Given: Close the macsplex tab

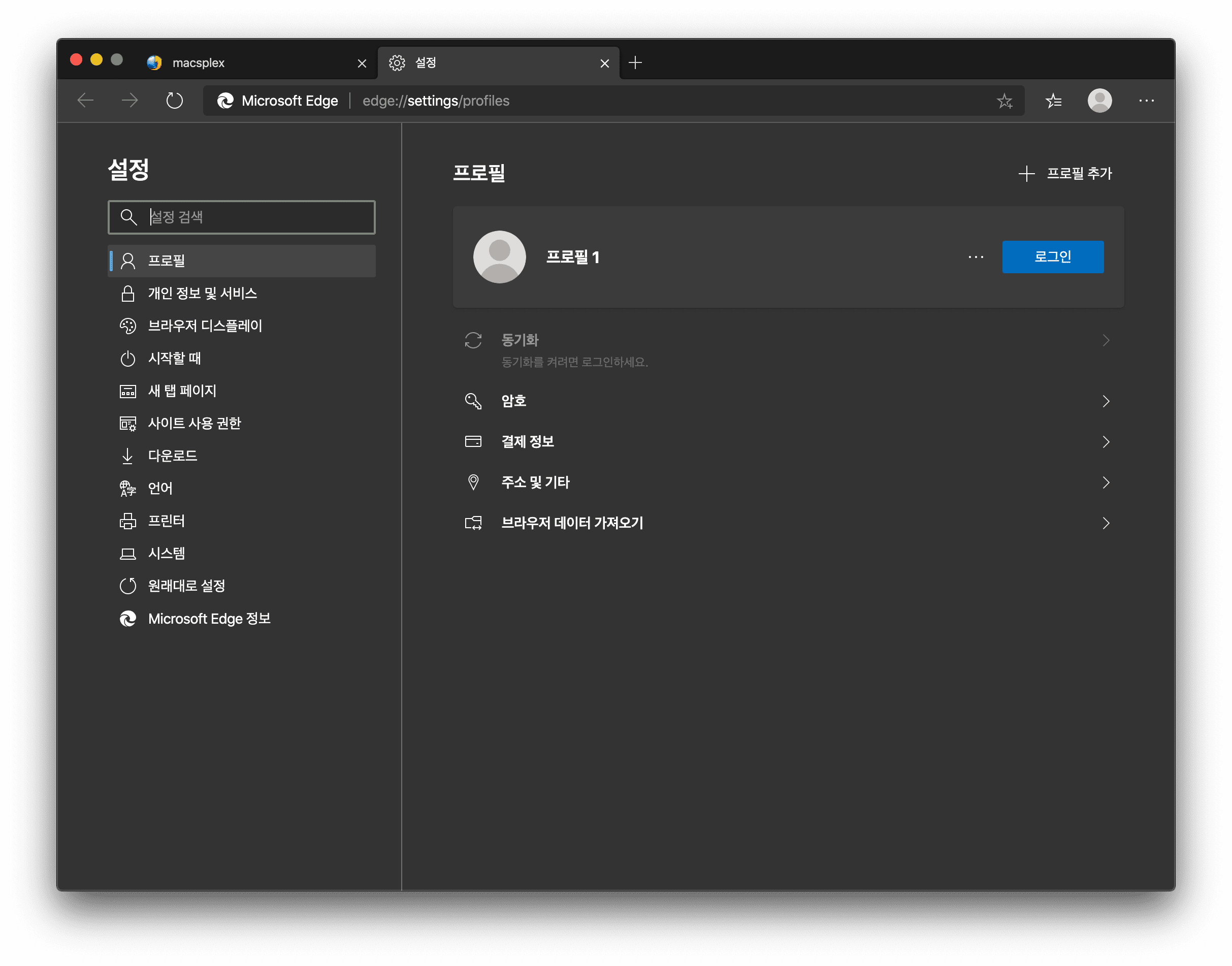Looking at the screenshot, I should pyautogui.click(x=362, y=63).
